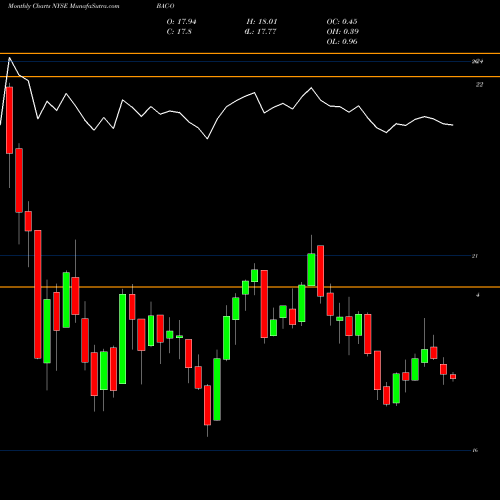Click the 'O: 17.94' open value
This screenshot has height=500, width=500.
181,22
